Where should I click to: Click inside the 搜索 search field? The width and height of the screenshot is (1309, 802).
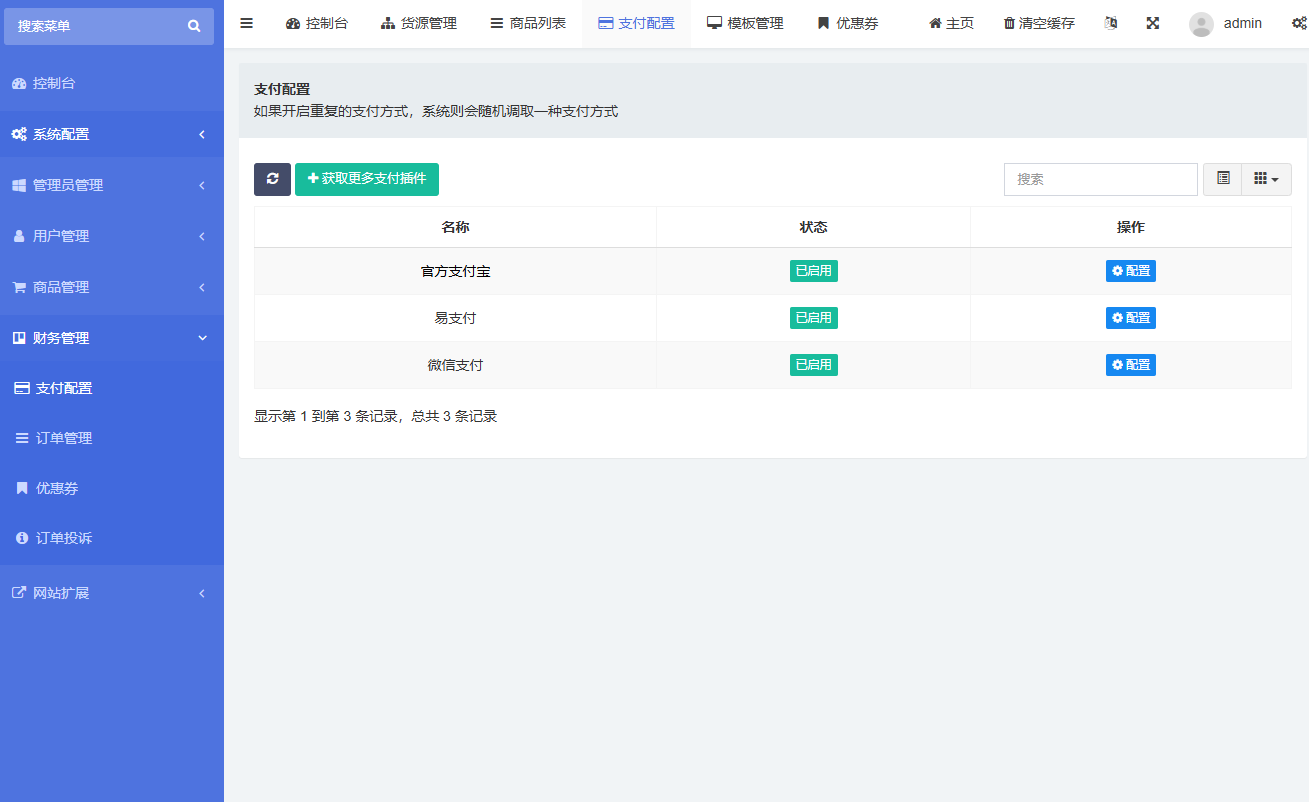coord(1100,179)
